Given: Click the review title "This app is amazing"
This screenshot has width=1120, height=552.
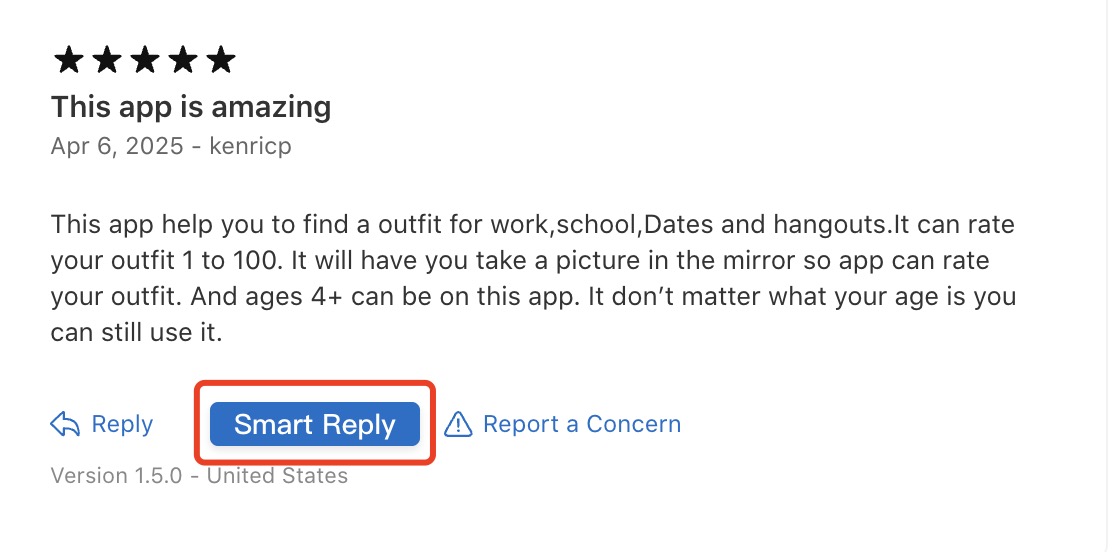Looking at the screenshot, I should pos(191,106).
